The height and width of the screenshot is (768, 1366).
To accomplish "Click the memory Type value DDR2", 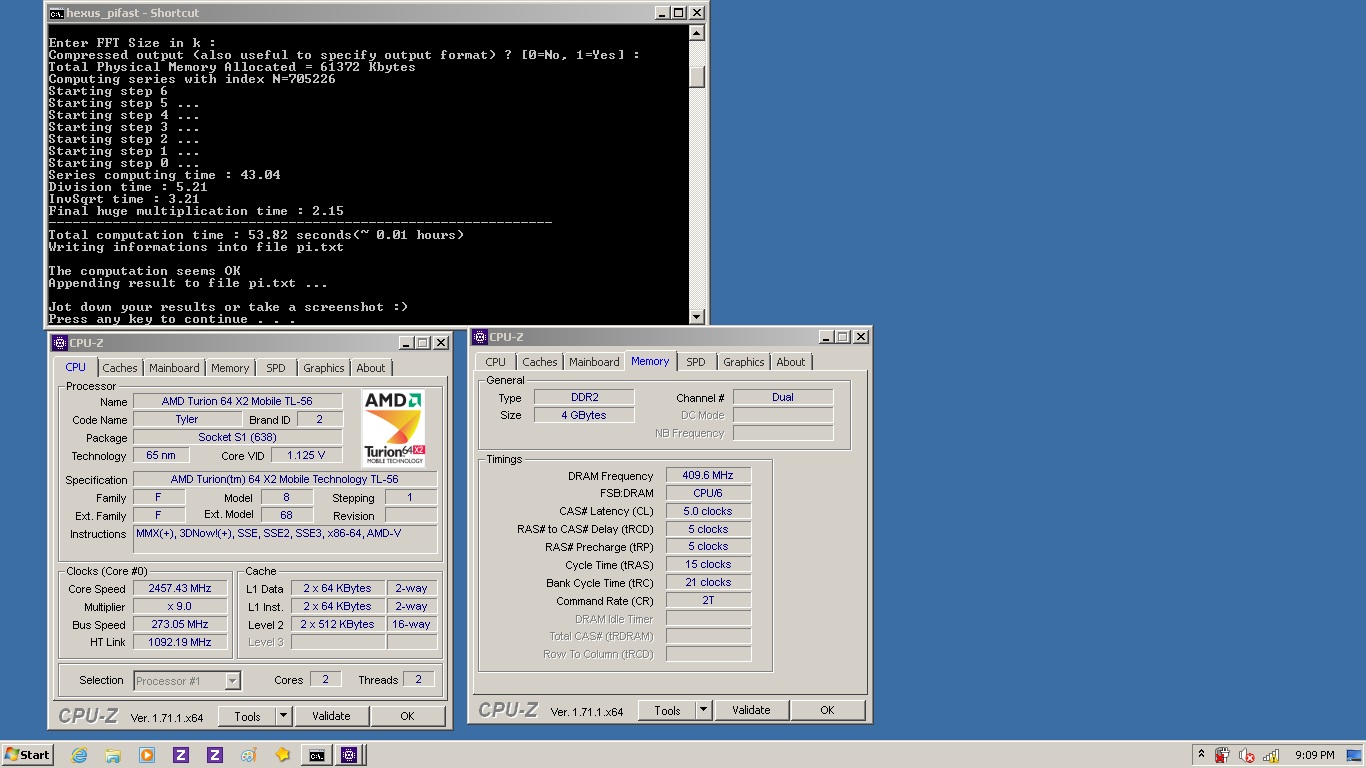I will 584,397.
